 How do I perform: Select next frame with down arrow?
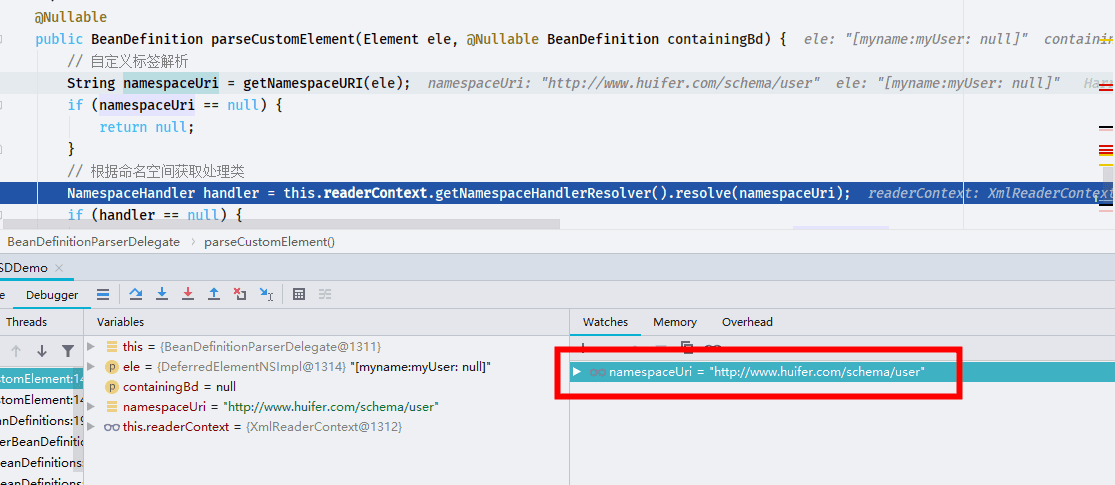[x=42, y=351]
